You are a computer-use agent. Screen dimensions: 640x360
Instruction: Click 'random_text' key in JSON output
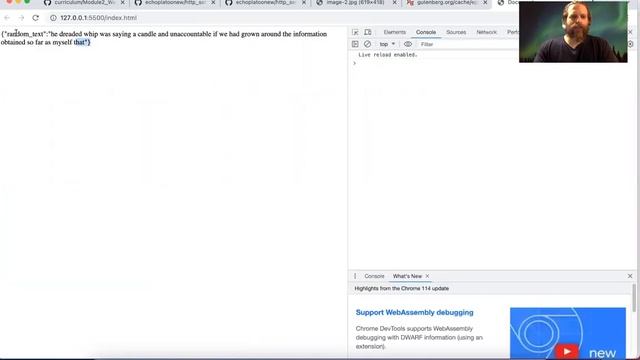click(25, 34)
